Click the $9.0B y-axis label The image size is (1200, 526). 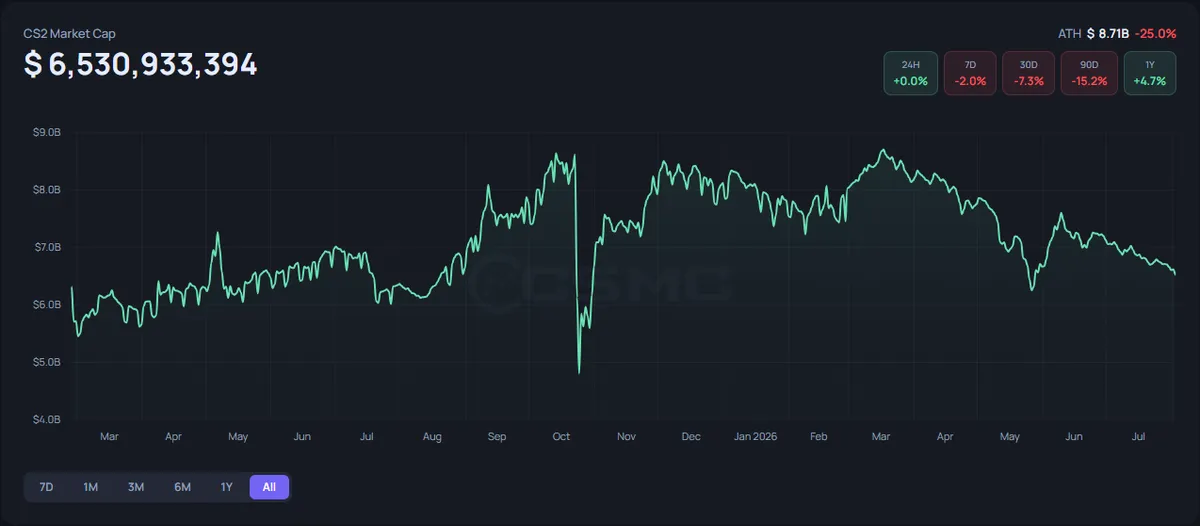point(46,132)
